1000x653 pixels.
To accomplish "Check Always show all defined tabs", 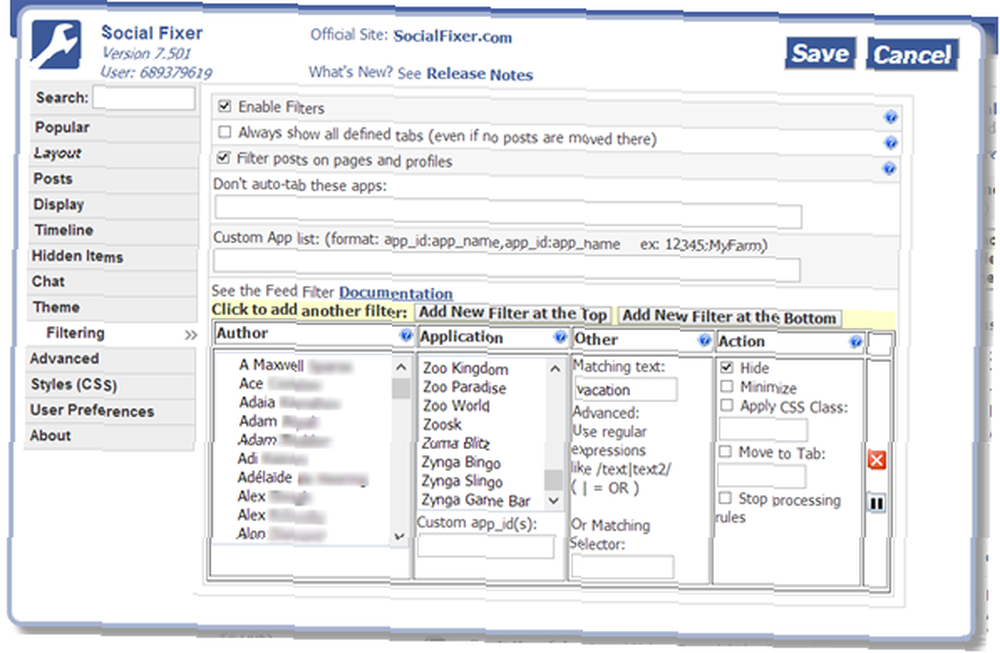I will point(224,132).
